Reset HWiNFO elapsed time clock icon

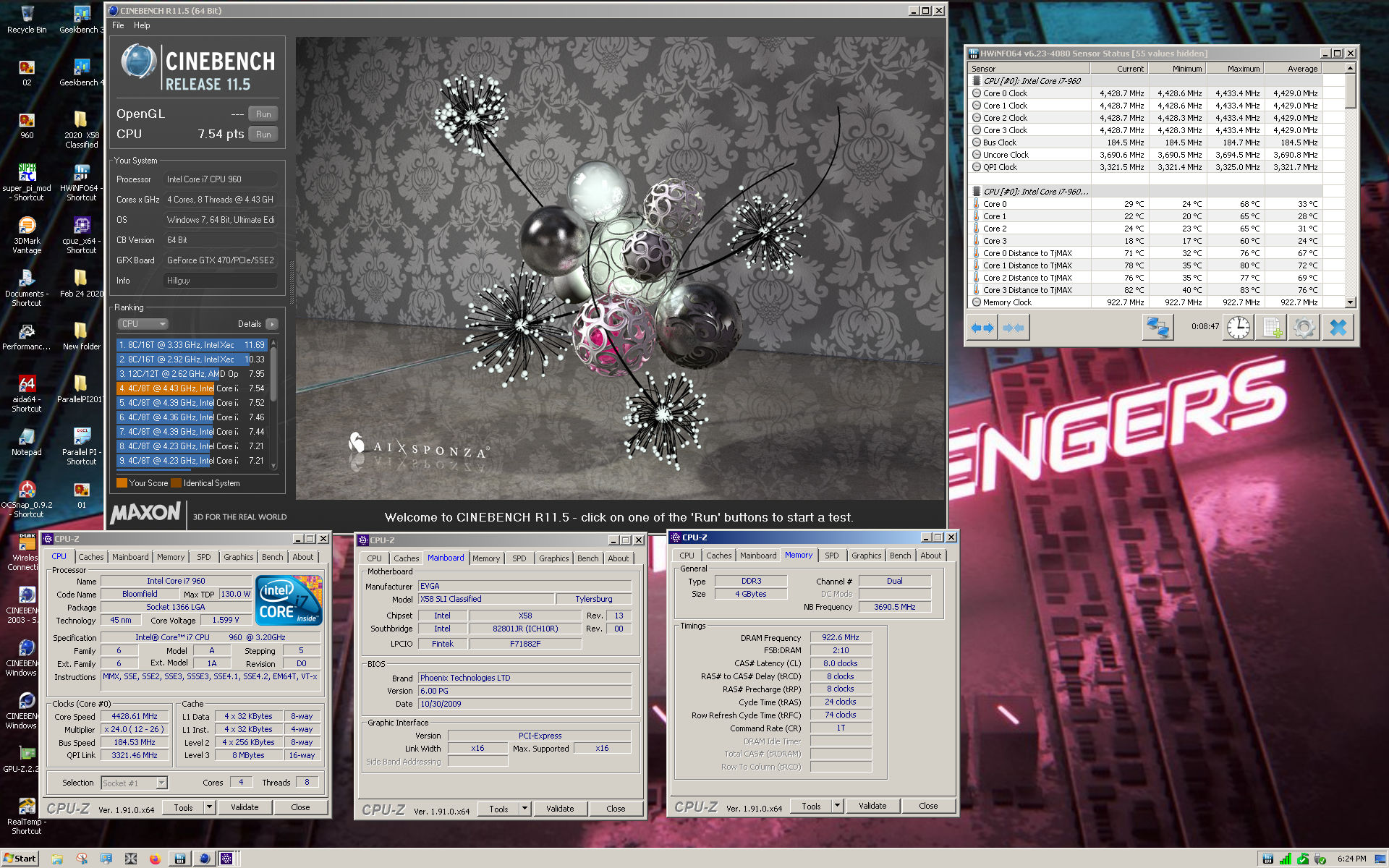coord(1239,328)
